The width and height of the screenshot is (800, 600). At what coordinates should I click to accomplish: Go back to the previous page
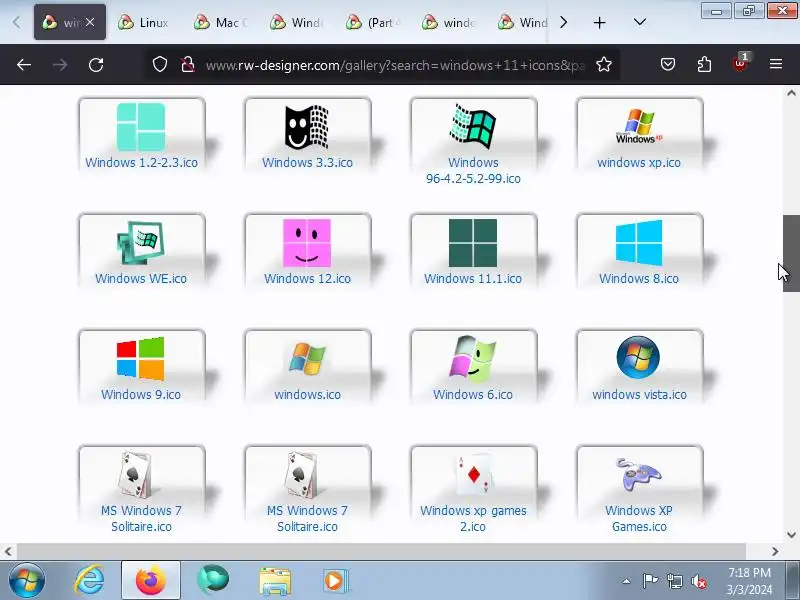24,65
